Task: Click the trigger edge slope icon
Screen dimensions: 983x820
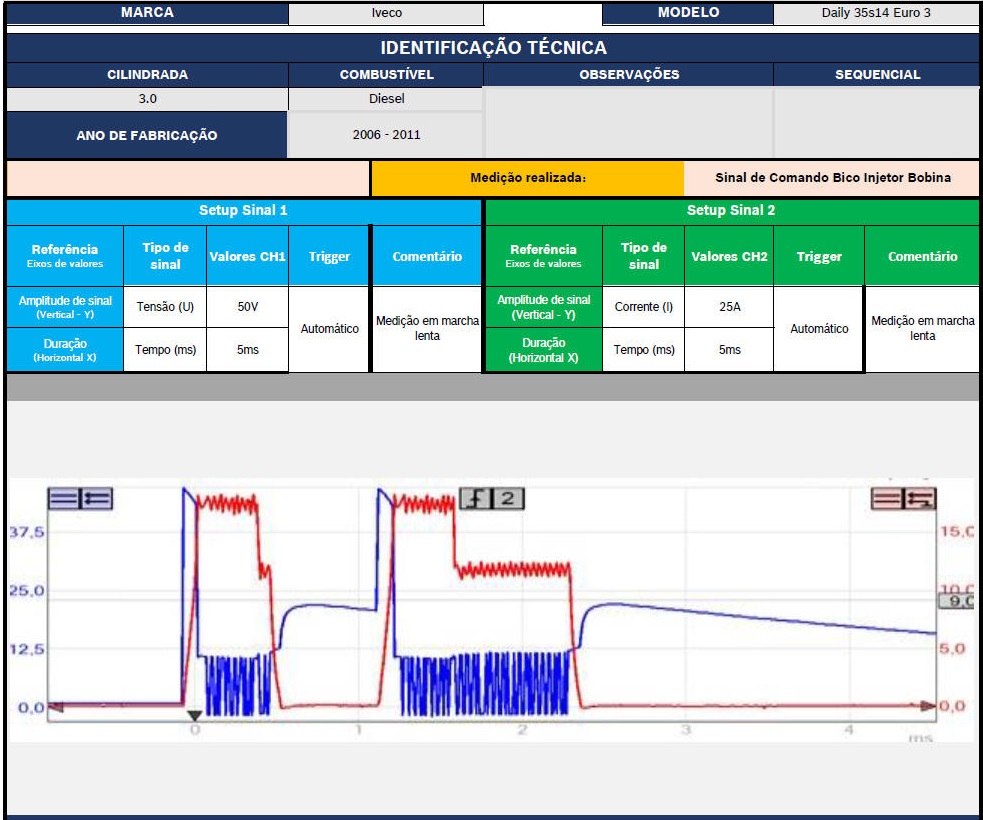Action: [476, 498]
